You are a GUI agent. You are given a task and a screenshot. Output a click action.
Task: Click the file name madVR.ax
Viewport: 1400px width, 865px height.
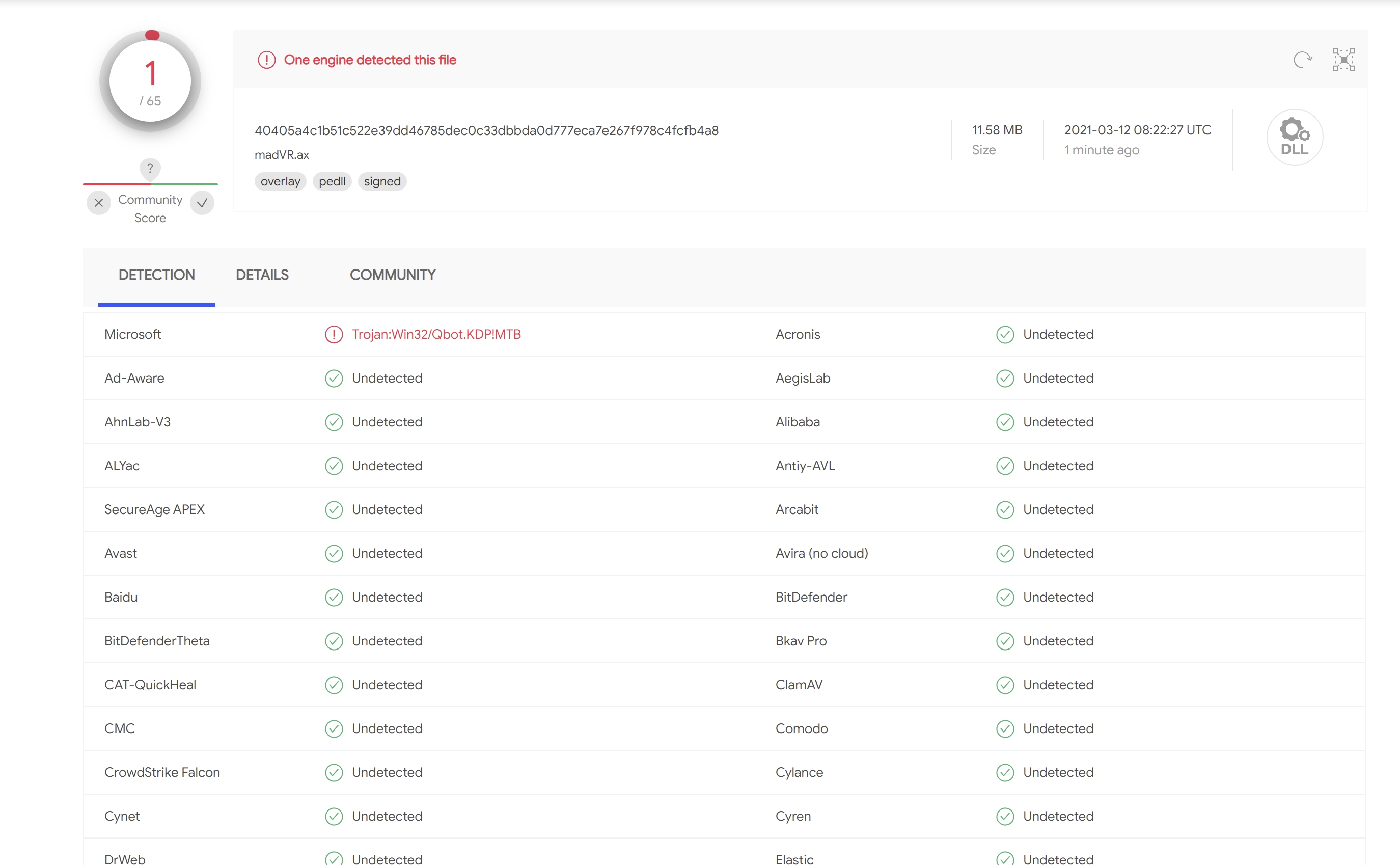click(281, 155)
